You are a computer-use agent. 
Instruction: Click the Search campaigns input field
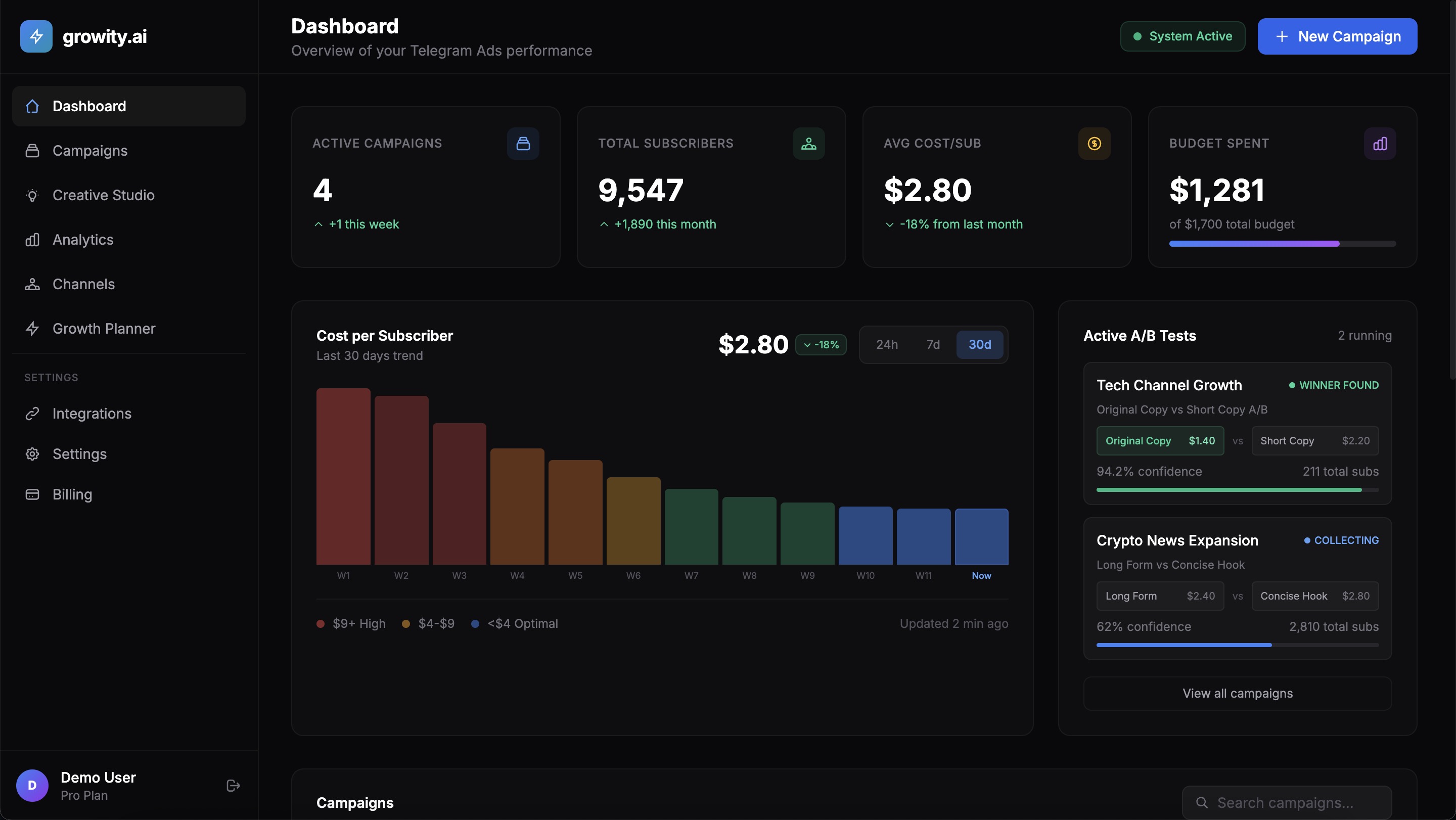(x=1289, y=802)
